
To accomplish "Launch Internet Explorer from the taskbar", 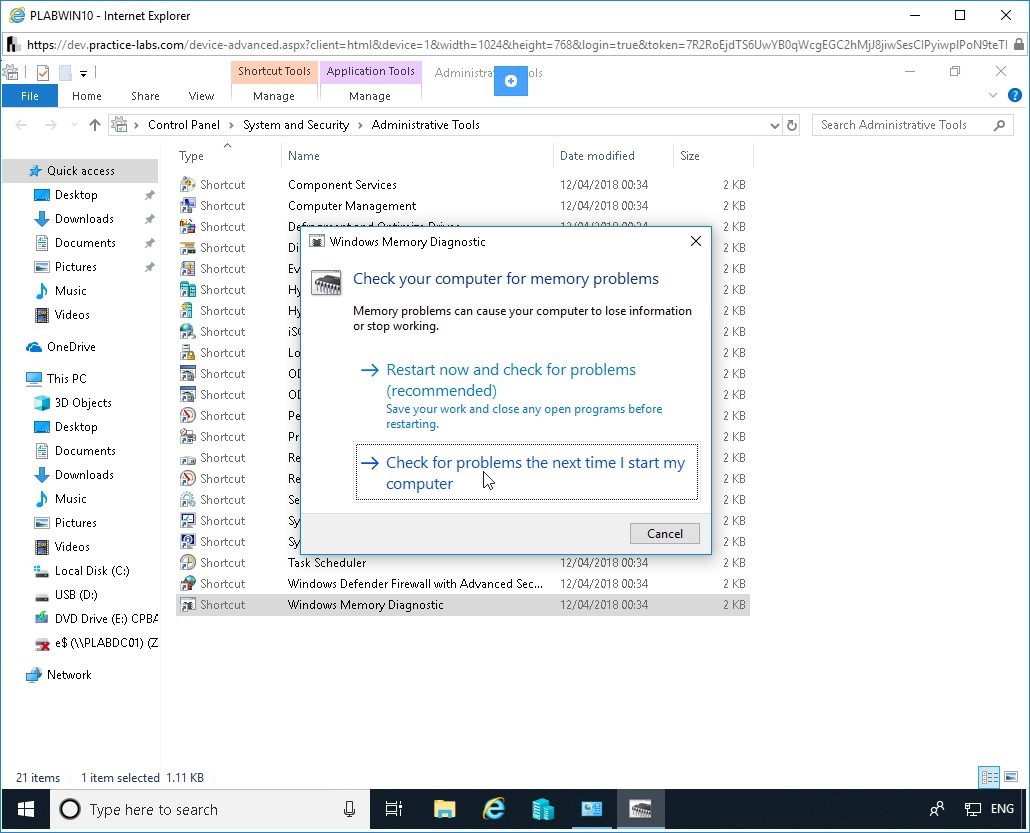I will 493,809.
